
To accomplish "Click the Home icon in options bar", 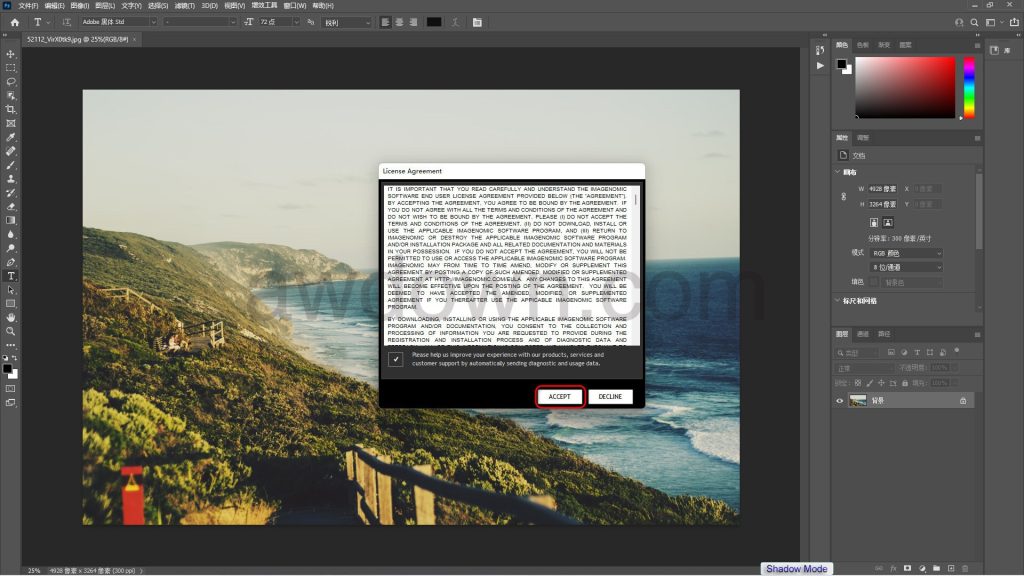I will tap(14, 21).
